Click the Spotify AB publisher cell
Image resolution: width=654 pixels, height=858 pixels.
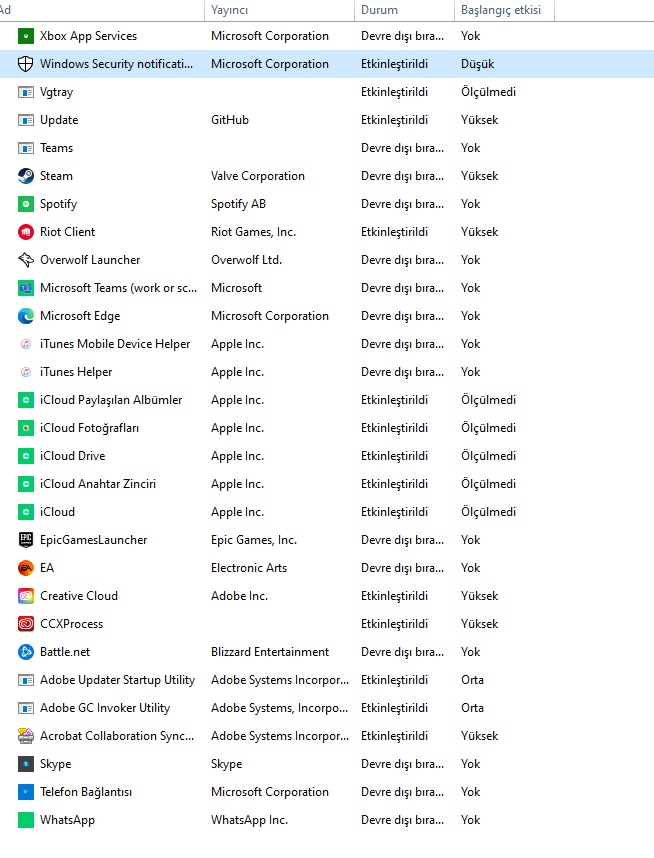tap(239, 204)
